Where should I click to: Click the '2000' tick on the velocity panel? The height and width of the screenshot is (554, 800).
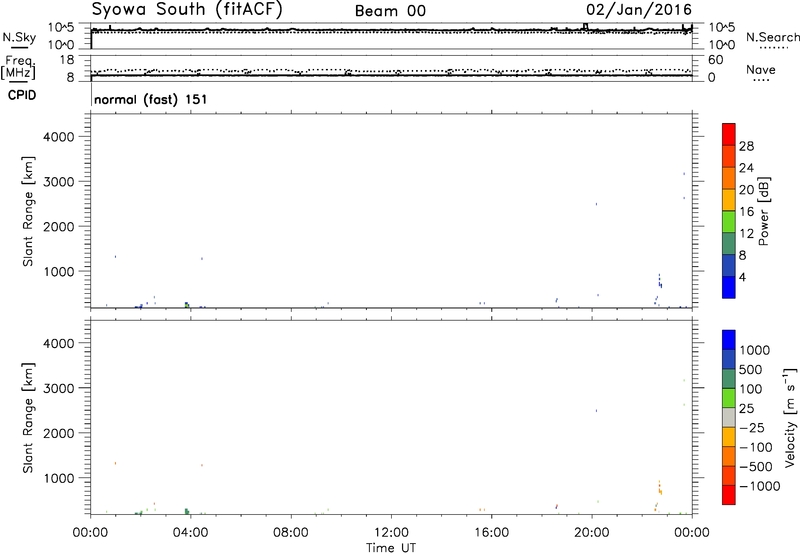(59, 434)
